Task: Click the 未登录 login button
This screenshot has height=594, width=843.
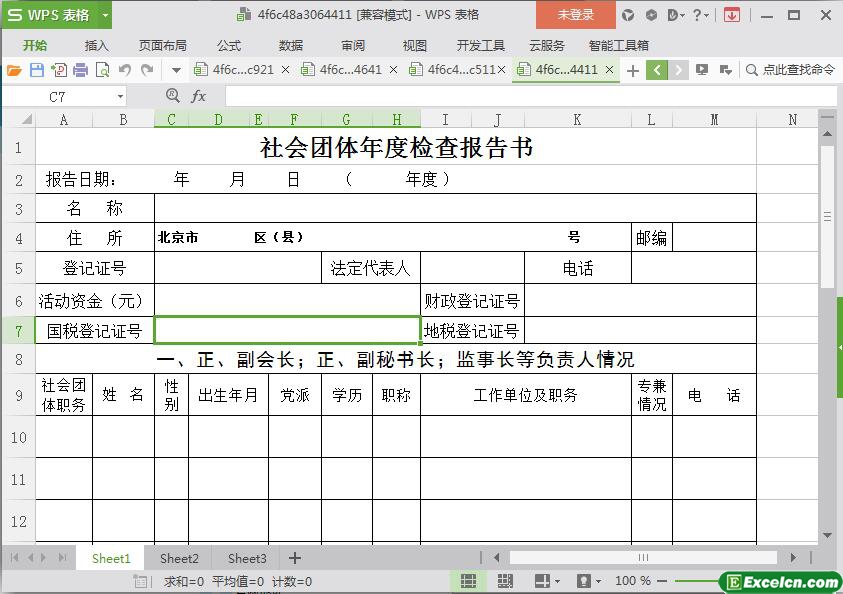Action: pyautogui.click(x=575, y=15)
